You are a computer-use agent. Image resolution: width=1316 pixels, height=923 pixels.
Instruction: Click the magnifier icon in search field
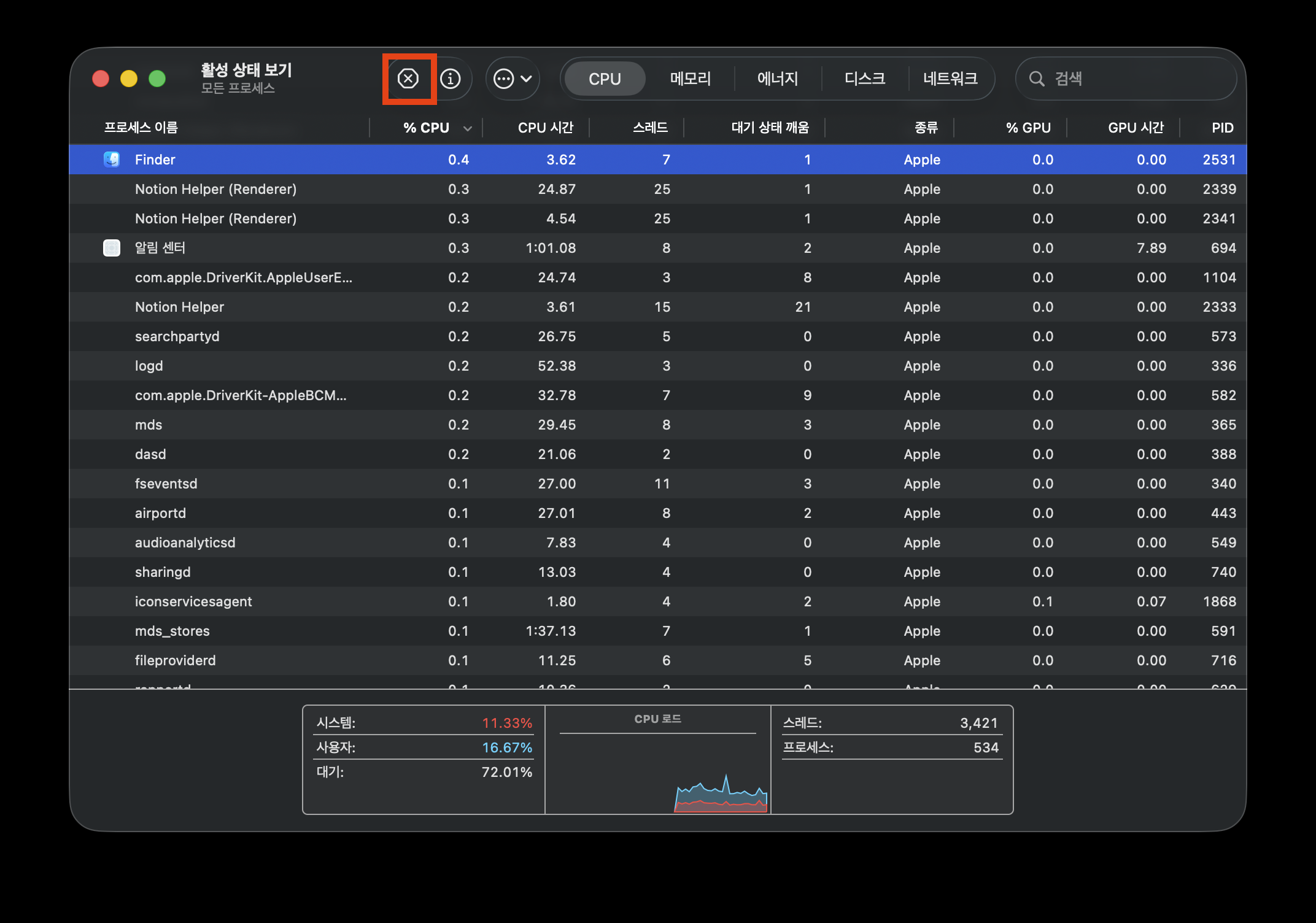(x=1037, y=79)
